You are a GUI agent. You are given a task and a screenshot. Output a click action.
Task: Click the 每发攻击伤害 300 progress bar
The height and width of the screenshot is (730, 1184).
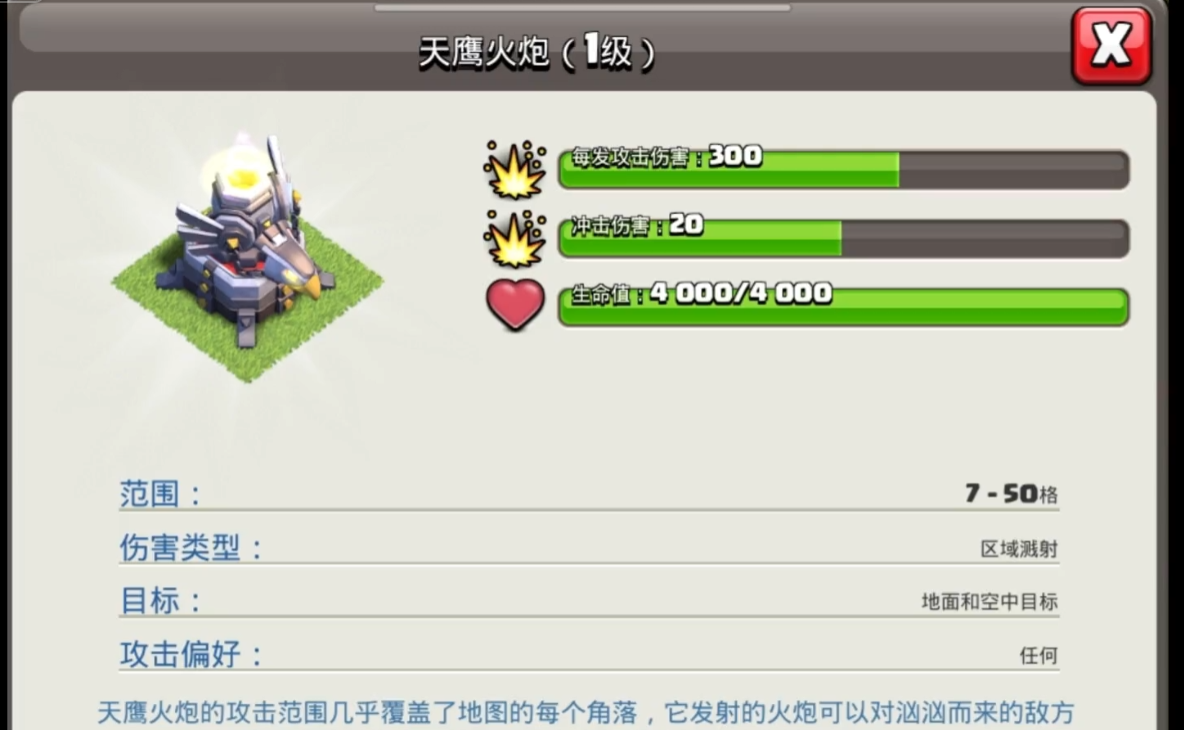pos(843,169)
